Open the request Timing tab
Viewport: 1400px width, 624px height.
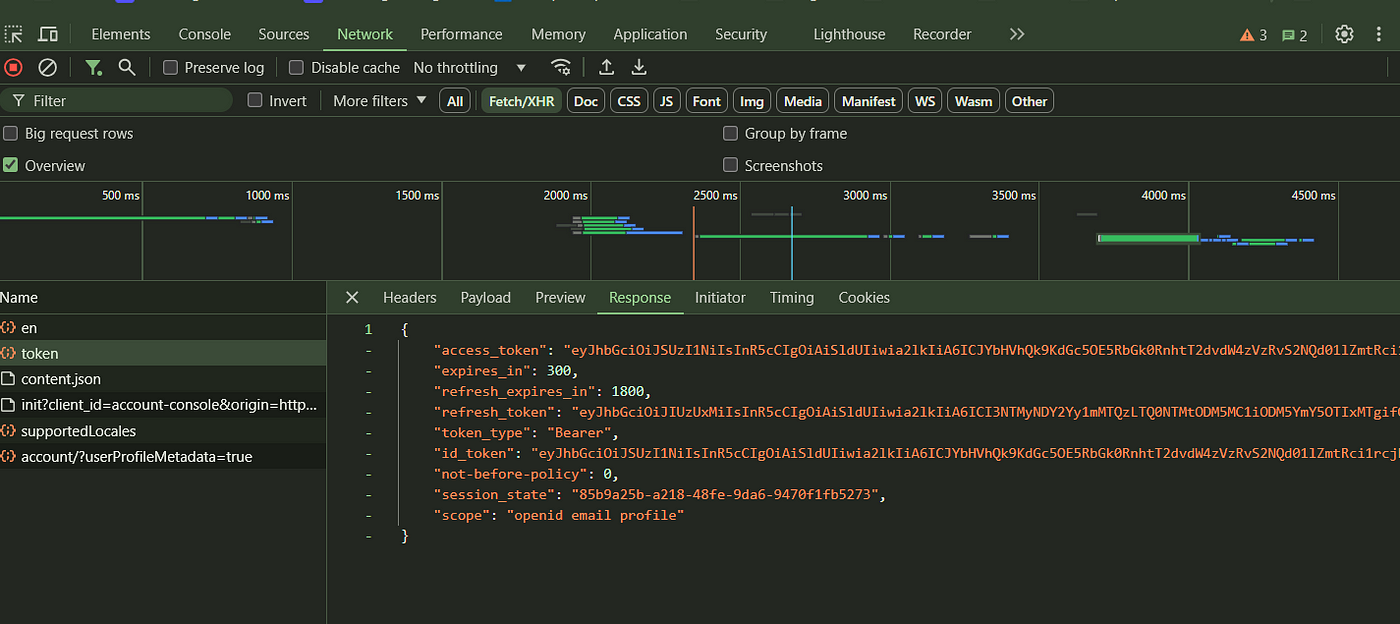pos(792,297)
